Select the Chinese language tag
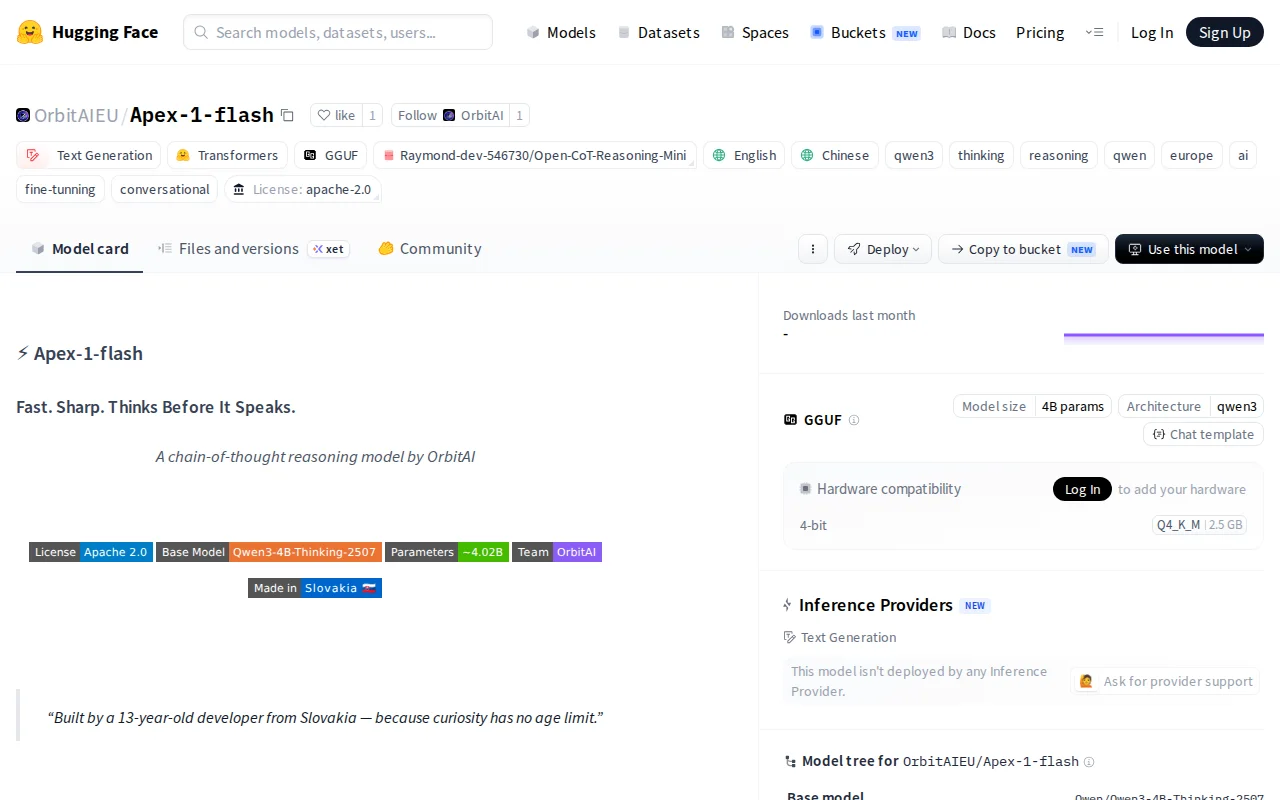This screenshot has width=1280, height=800. (x=835, y=155)
